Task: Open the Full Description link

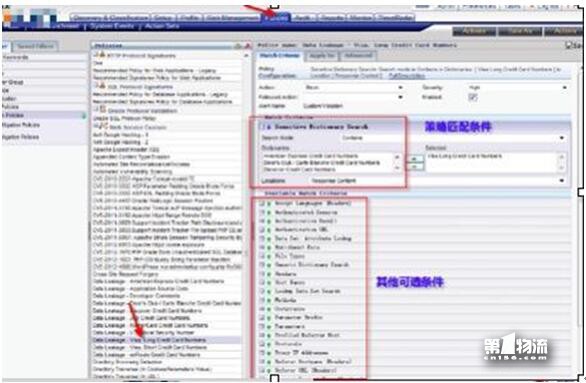Action: coord(407,75)
